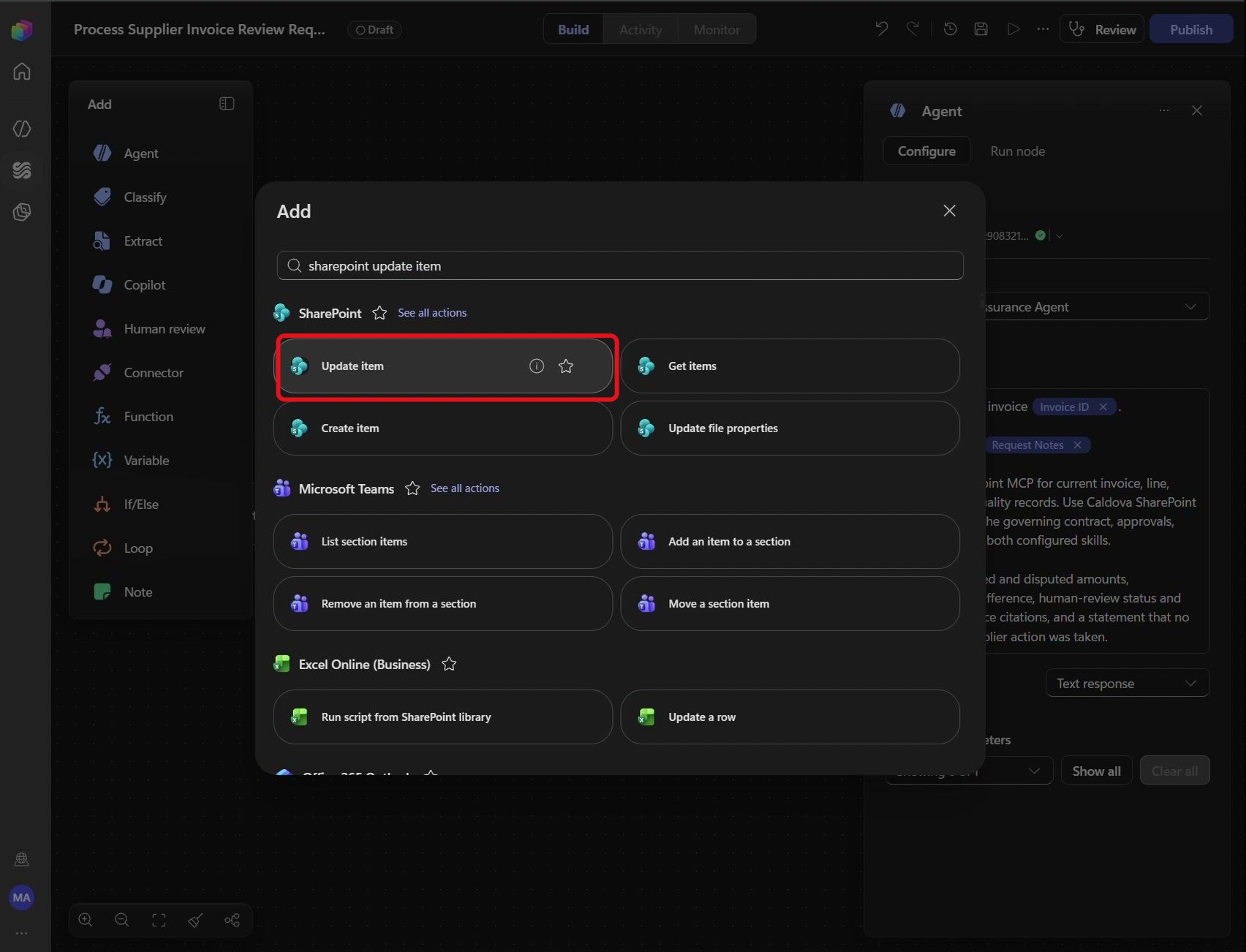Click the undo arrow in top toolbar
This screenshot has width=1246, height=952.
click(x=882, y=29)
